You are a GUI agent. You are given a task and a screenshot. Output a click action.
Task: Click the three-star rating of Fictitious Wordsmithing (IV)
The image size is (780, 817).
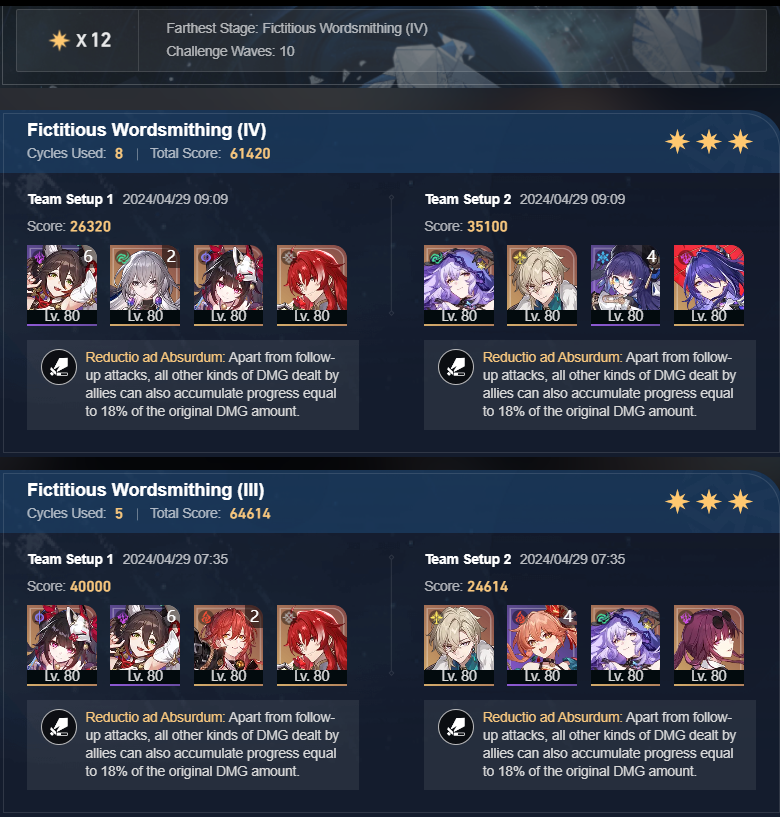(709, 142)
